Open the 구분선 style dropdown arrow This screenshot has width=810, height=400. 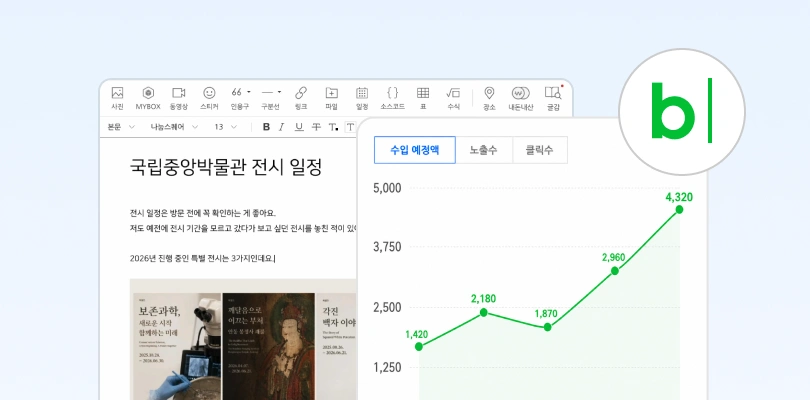(279, 92)
